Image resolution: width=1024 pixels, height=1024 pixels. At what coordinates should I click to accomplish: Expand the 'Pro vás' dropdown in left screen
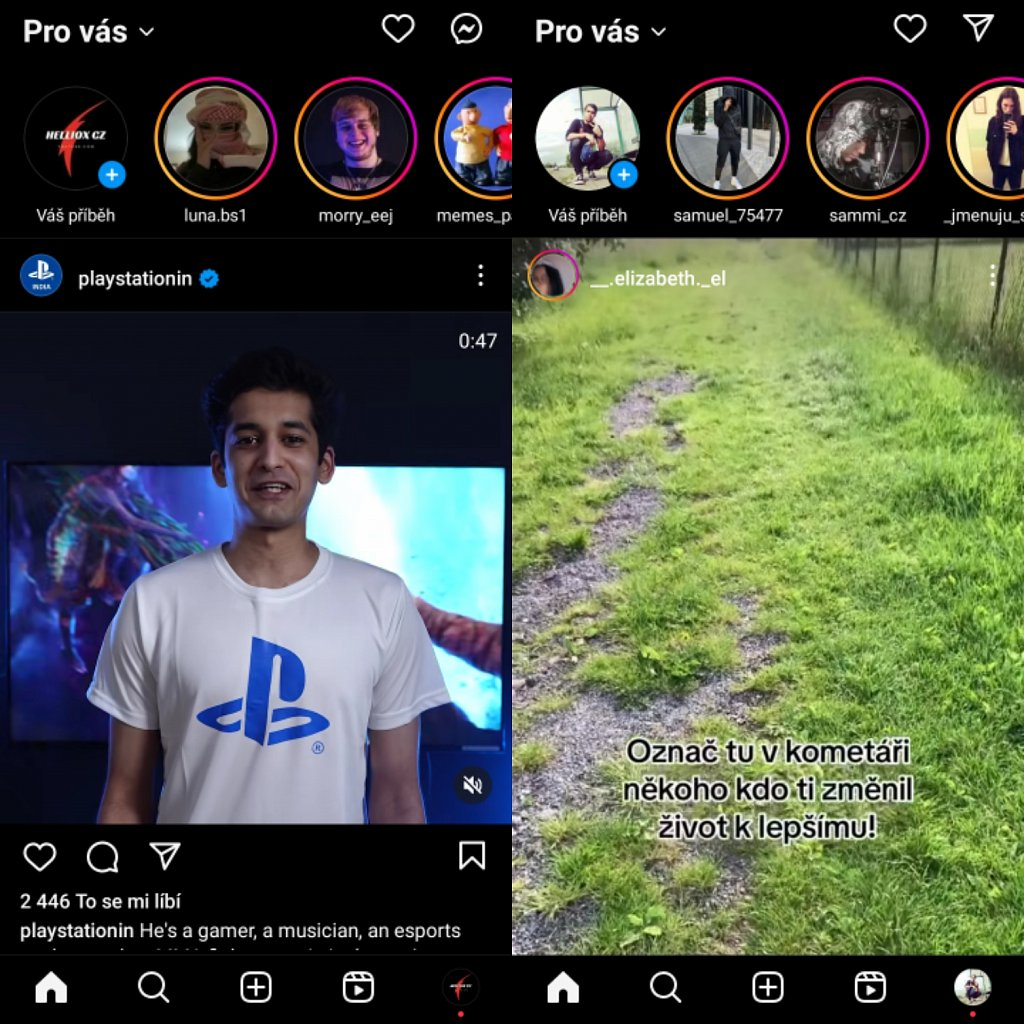(x=89, y=31)
